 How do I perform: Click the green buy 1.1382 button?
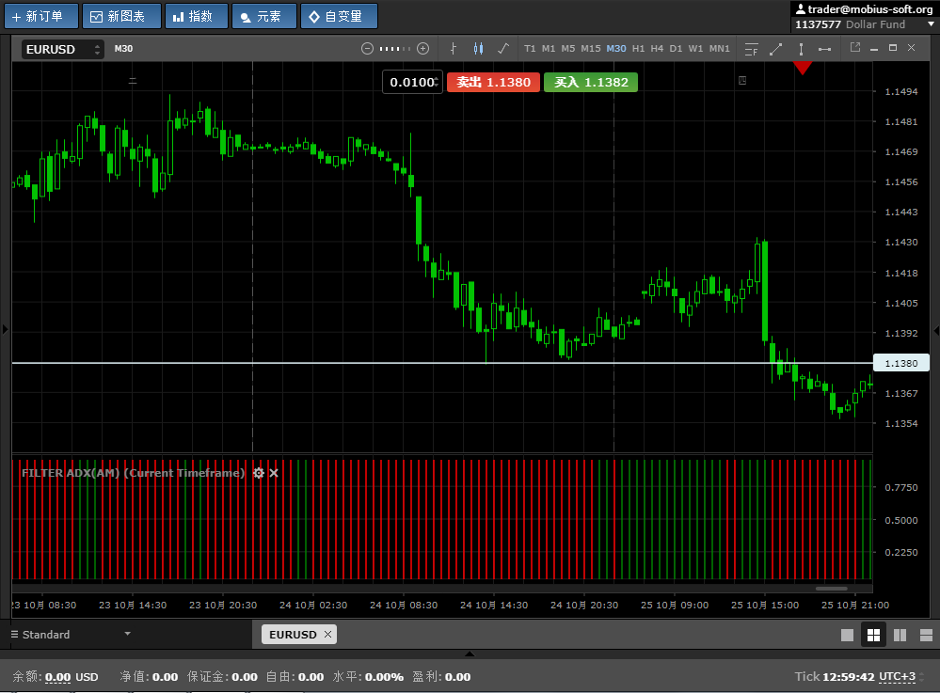coord(591,82)
